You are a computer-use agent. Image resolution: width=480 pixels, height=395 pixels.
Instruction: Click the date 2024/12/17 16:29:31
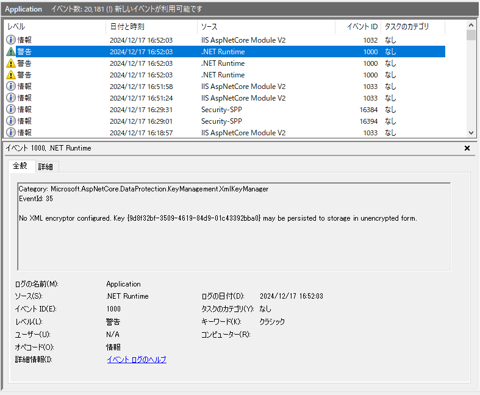(141, 110)
